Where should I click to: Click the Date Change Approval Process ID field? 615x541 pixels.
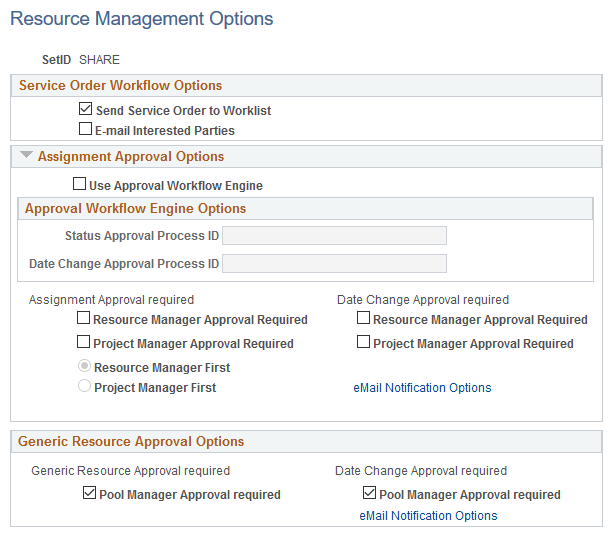(334, 264)
